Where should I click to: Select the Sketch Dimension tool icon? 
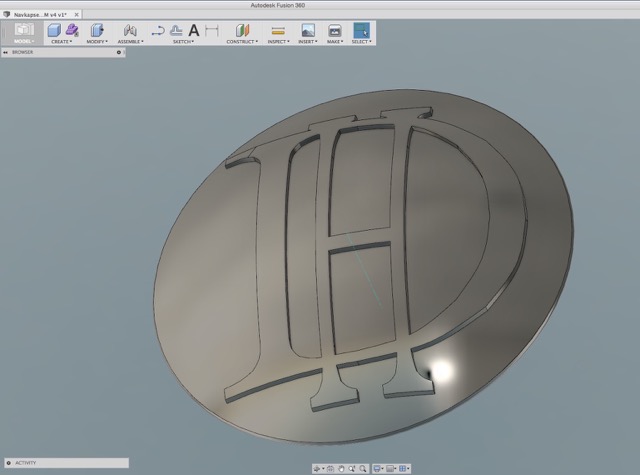point(211,30)
